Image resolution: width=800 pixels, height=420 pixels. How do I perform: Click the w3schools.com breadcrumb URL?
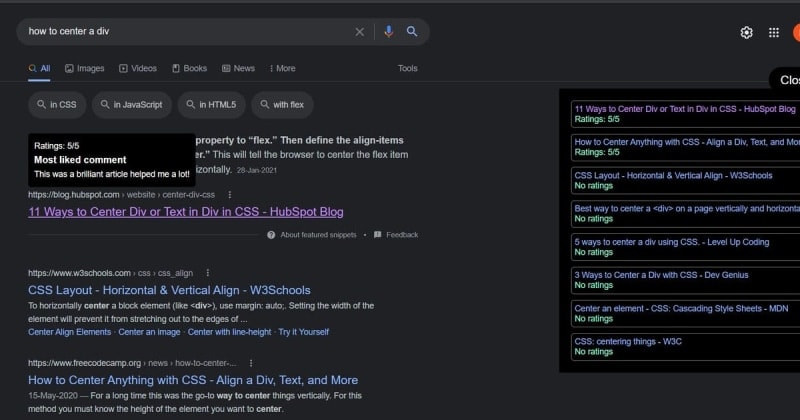pyautogui.click(x=110, y=273)
